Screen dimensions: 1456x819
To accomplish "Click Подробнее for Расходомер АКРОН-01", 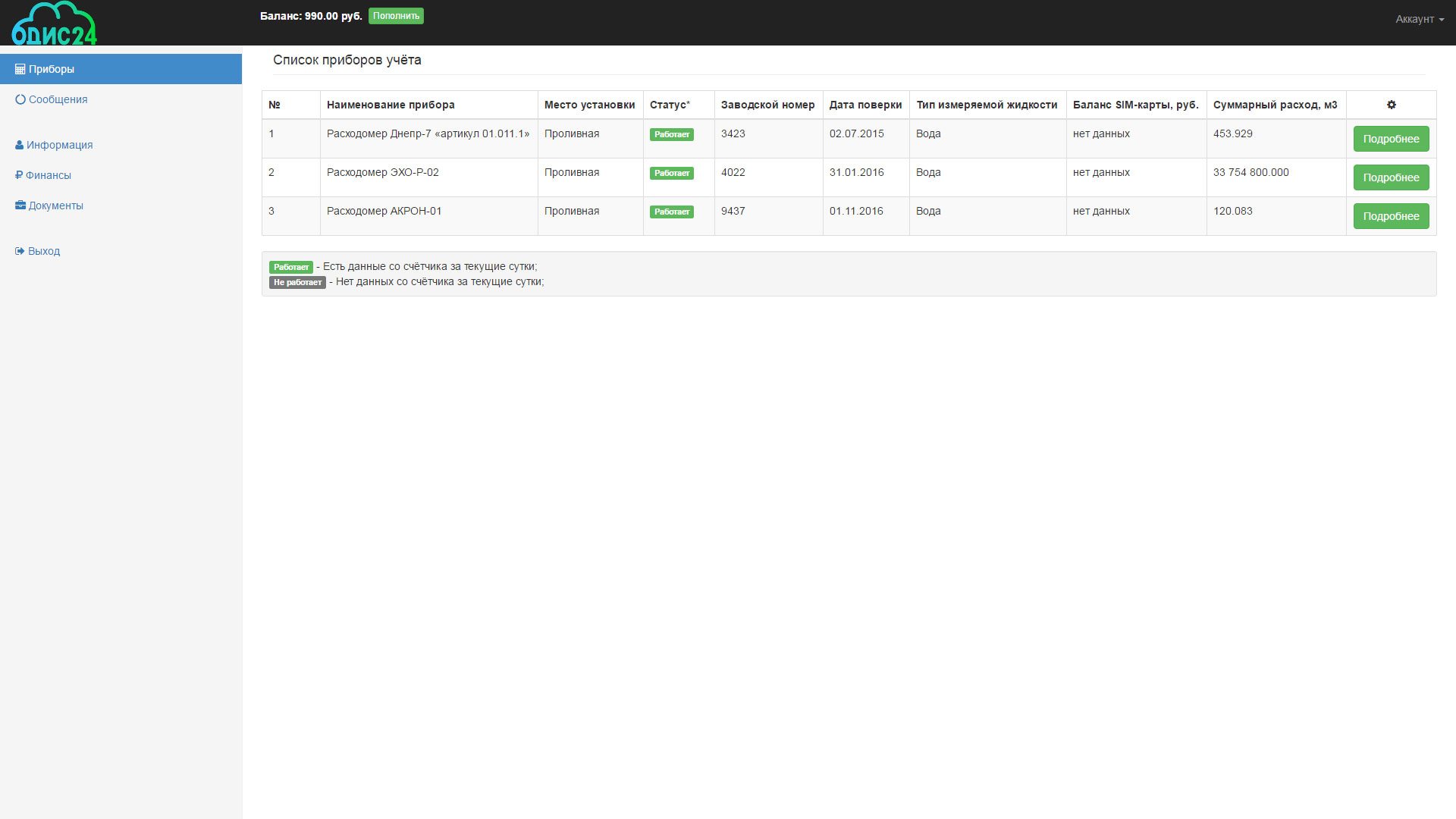I will coord(1391,216).
